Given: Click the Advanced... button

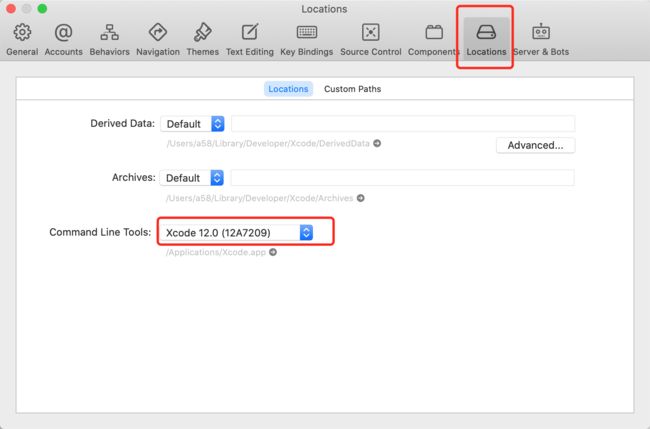Looking at the screenshot, I should (535, 145).
